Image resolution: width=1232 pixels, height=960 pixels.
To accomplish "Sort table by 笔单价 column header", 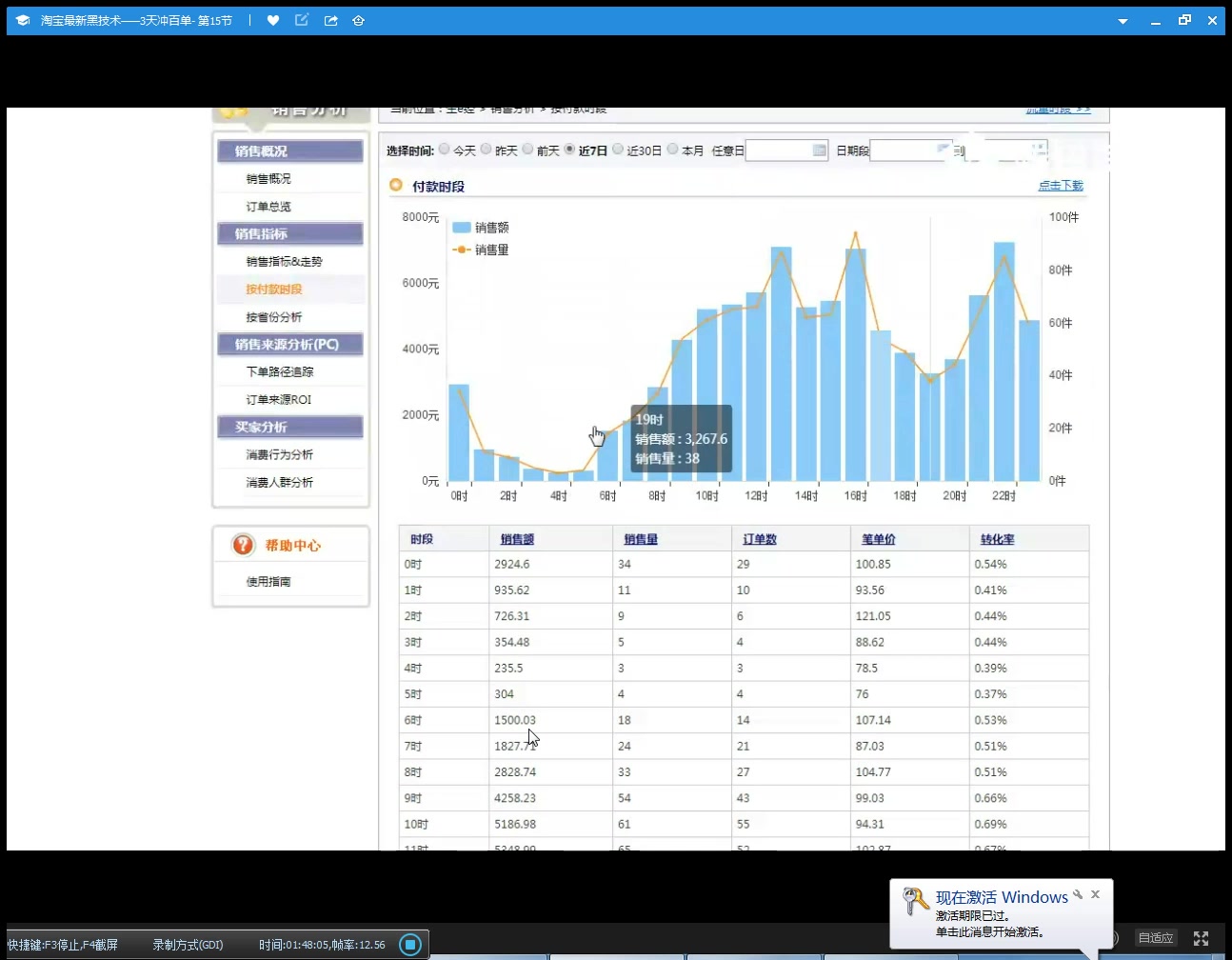I will point(879,539).
